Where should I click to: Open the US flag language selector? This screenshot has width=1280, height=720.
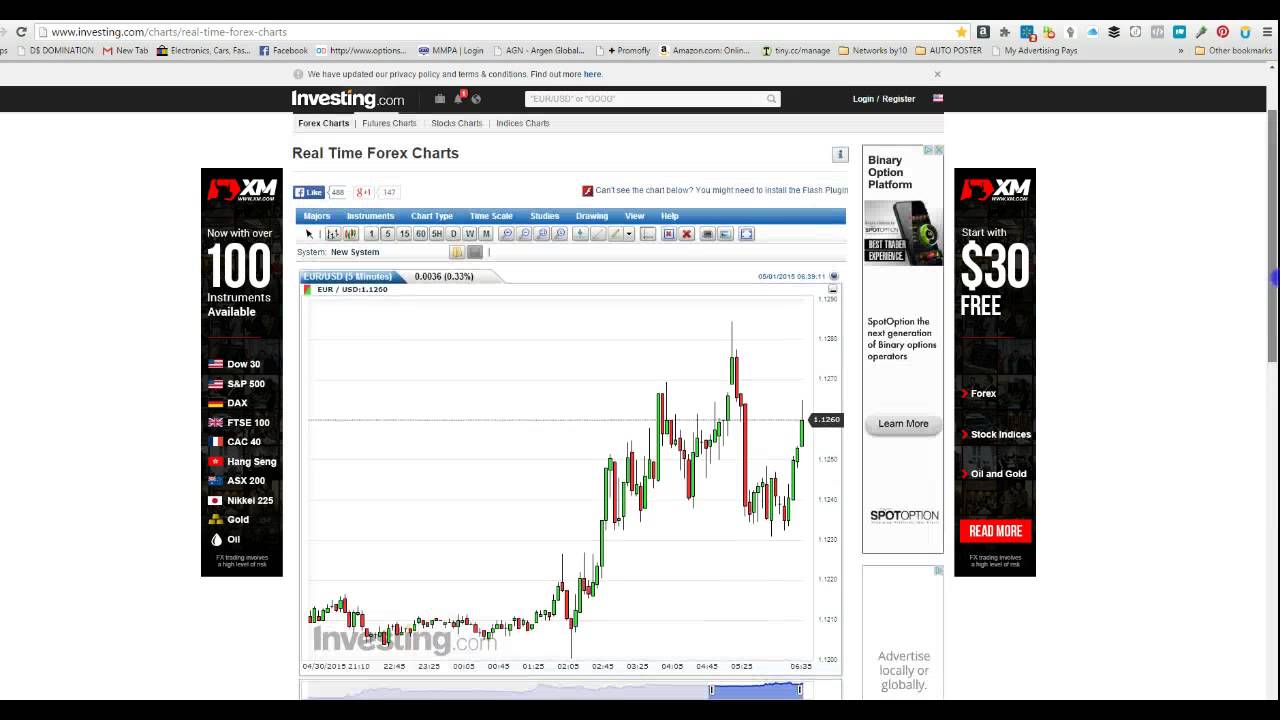[x=938, y=98]
